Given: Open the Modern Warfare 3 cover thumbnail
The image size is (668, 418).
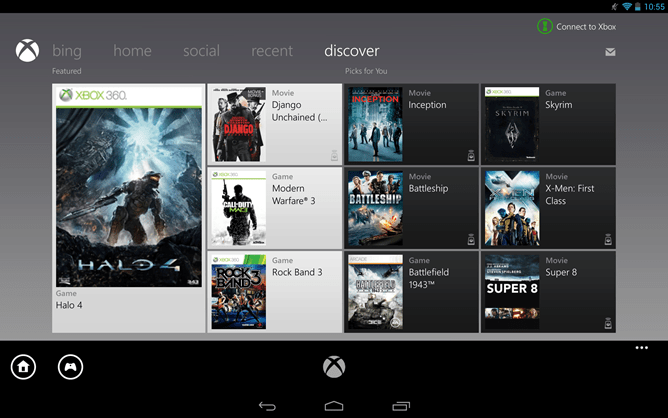Looking at the screenshot, I should [239, 208].
